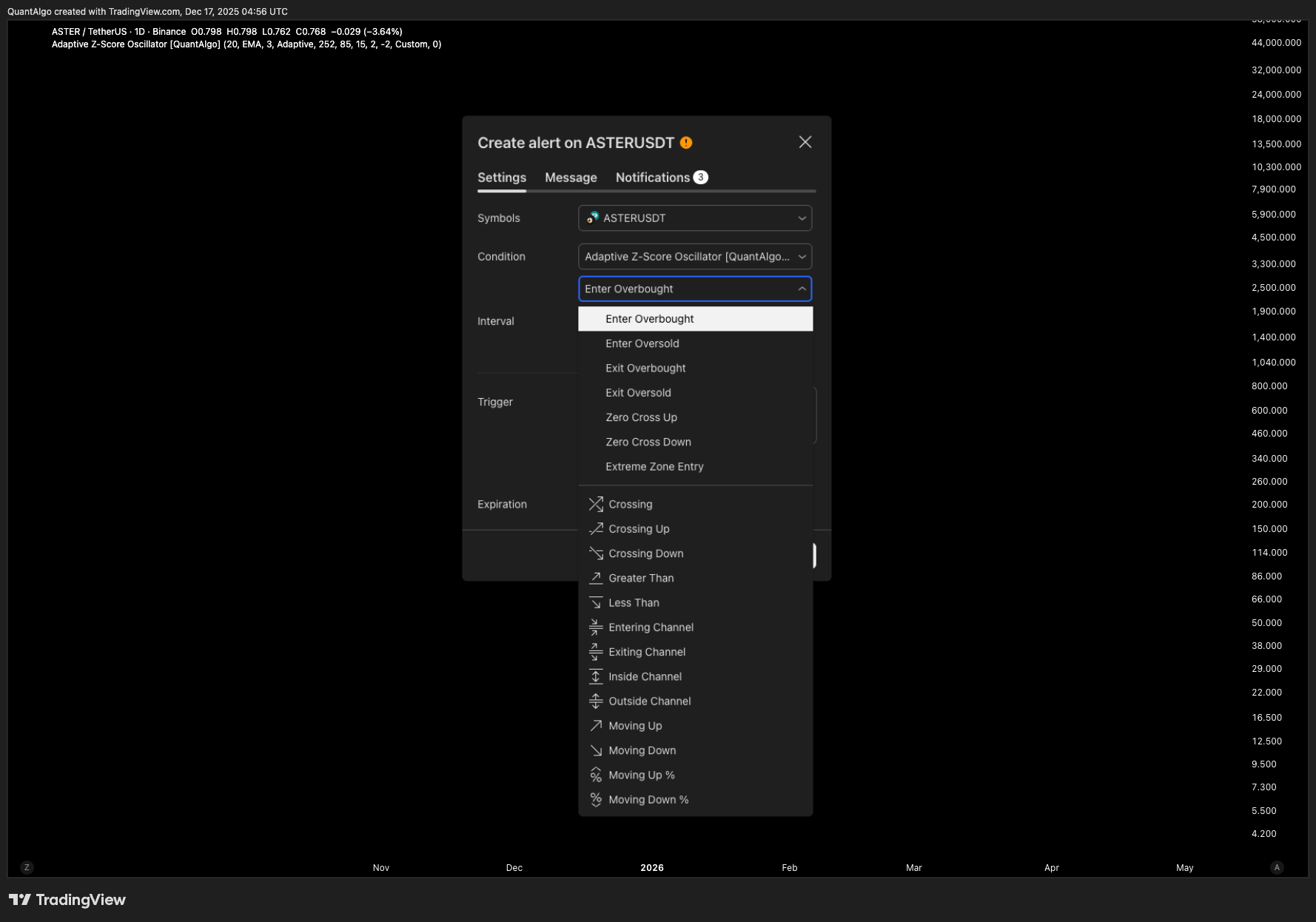The image size is (1316, 922).
Task: Choose Extreme Zone Entry option
Action: pos(696,467)
